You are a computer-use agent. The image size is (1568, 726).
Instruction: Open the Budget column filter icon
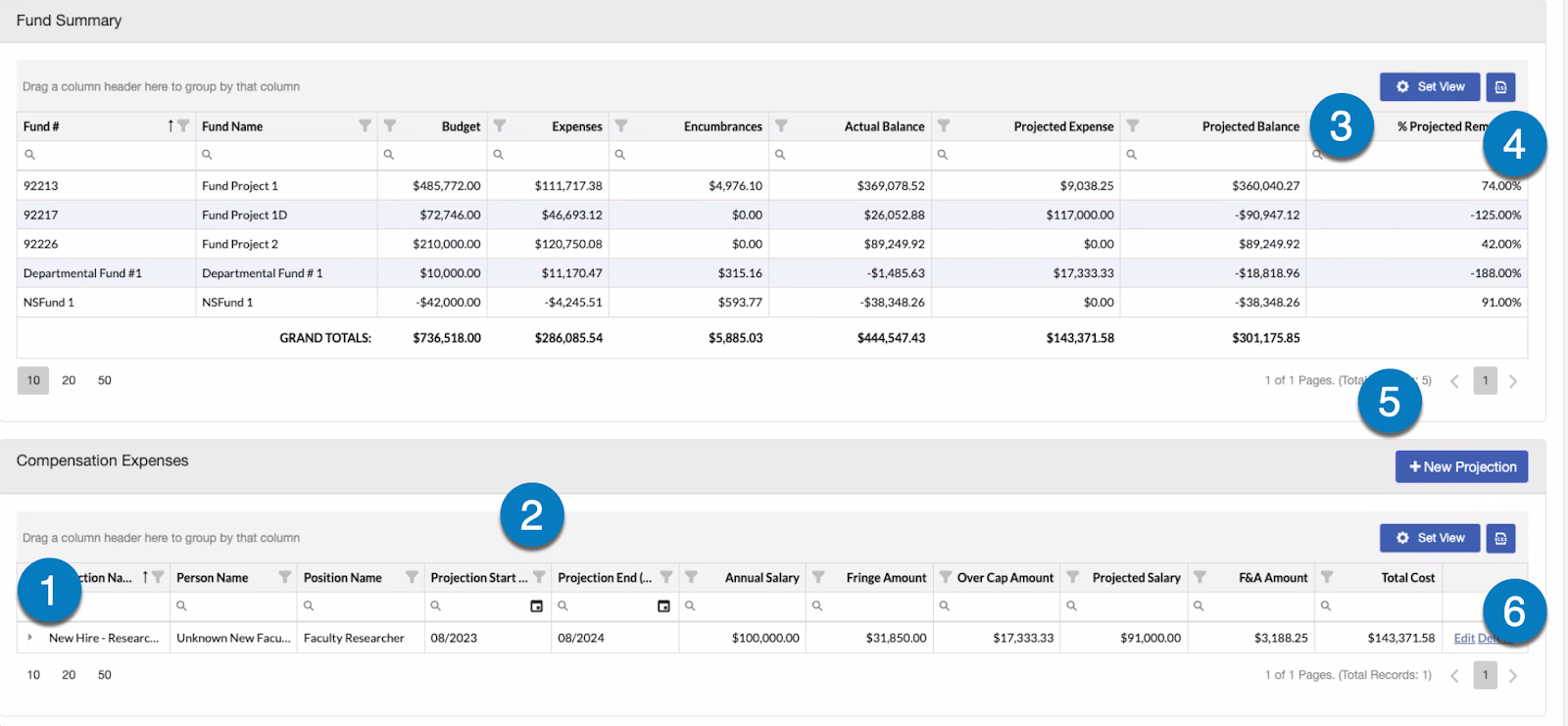coord(390,126)
